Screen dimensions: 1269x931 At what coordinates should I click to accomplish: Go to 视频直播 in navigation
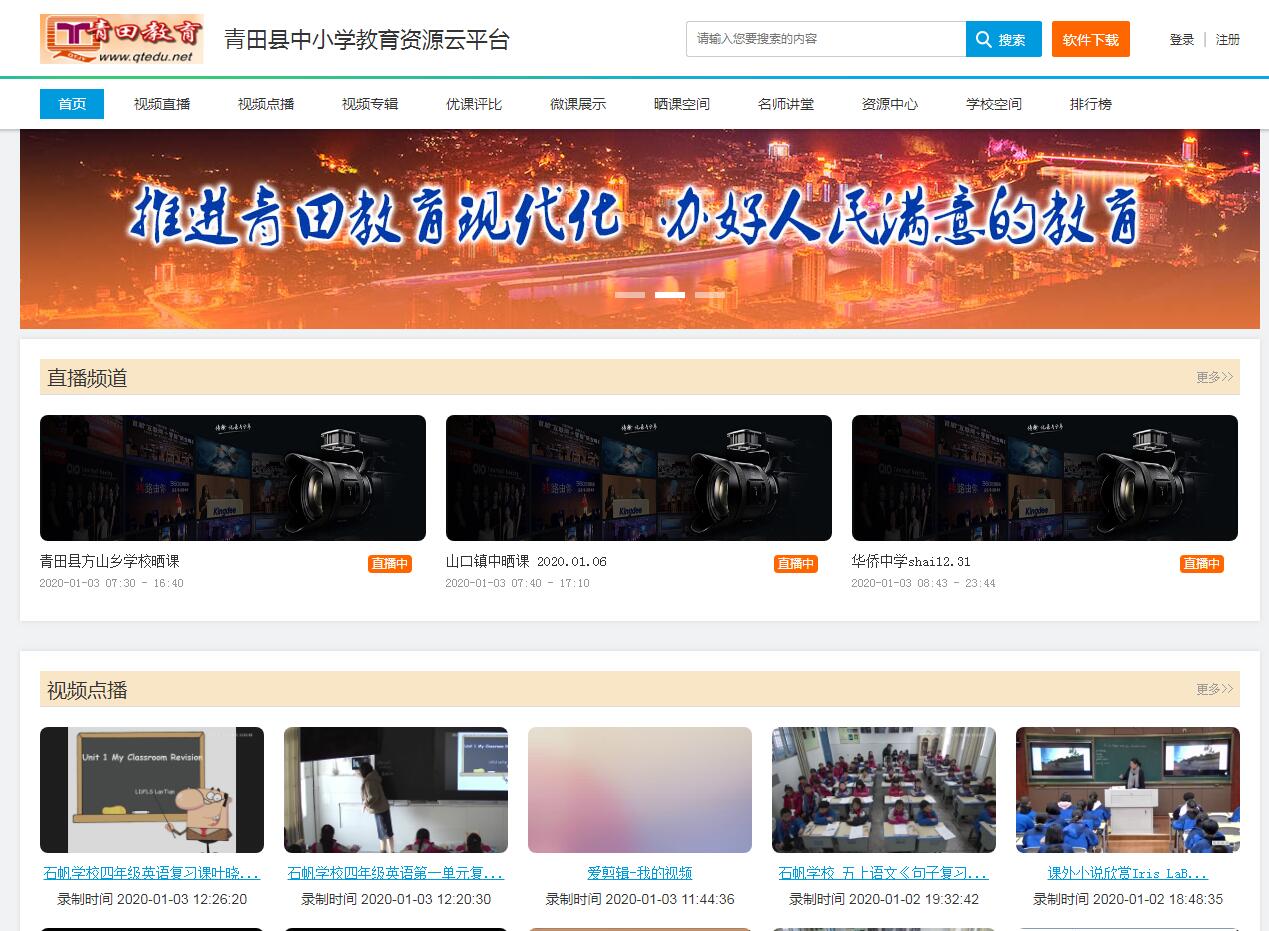(162, 104)
